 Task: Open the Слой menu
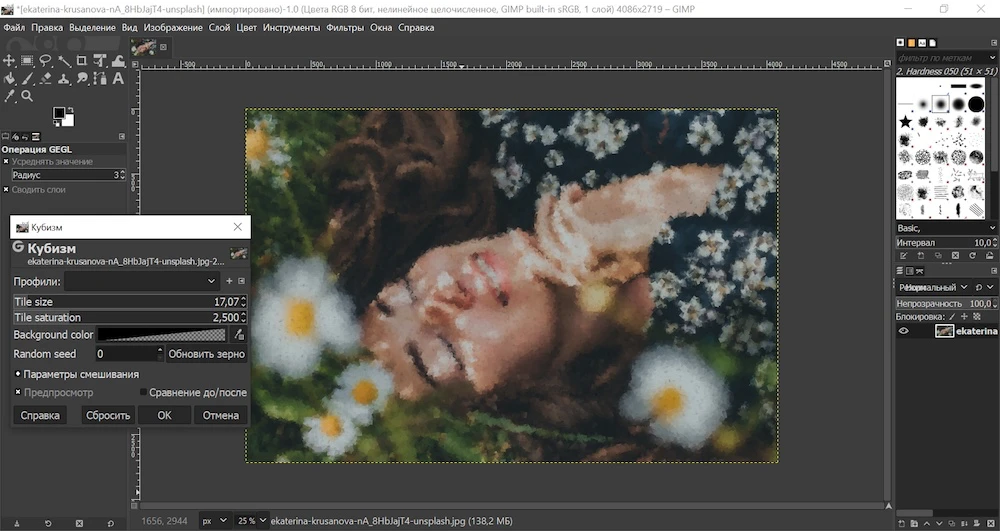coord(219,28)
